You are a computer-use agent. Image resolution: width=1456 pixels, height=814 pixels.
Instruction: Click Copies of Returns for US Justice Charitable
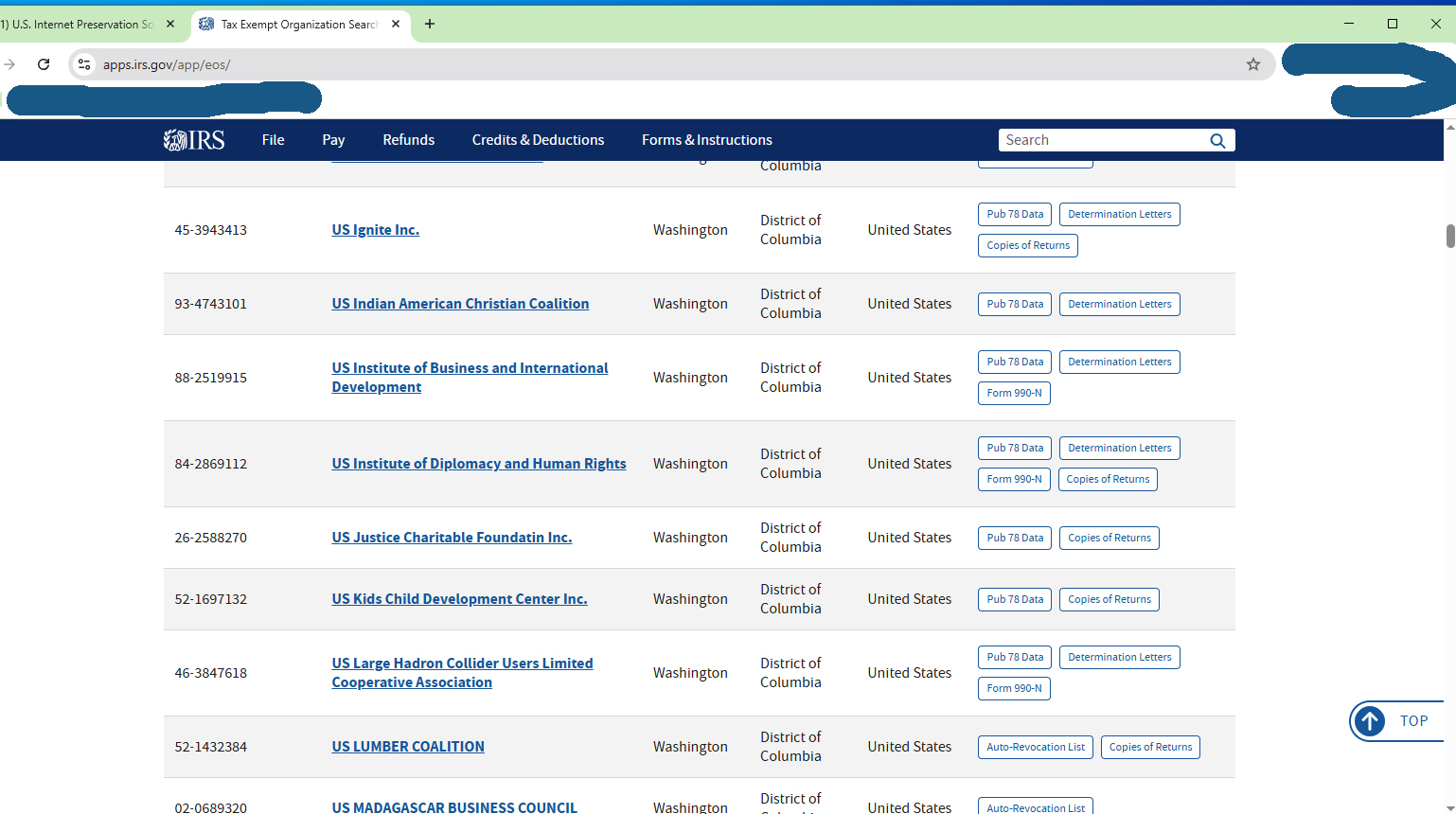tap(1110, 539)
